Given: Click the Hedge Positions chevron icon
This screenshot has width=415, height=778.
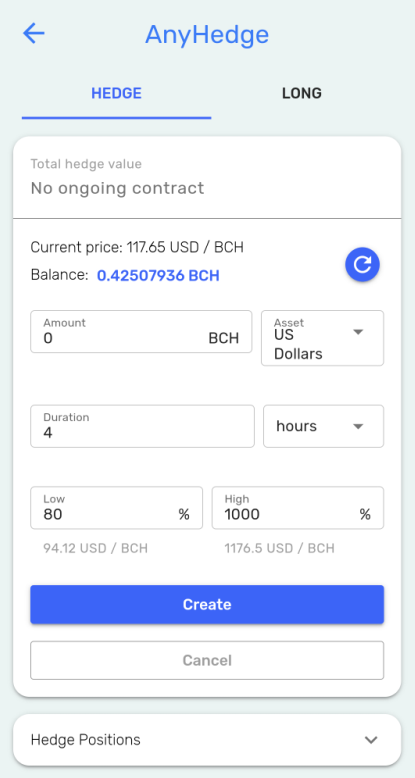Looking at the screenshot, I should (x=371, y=740).
